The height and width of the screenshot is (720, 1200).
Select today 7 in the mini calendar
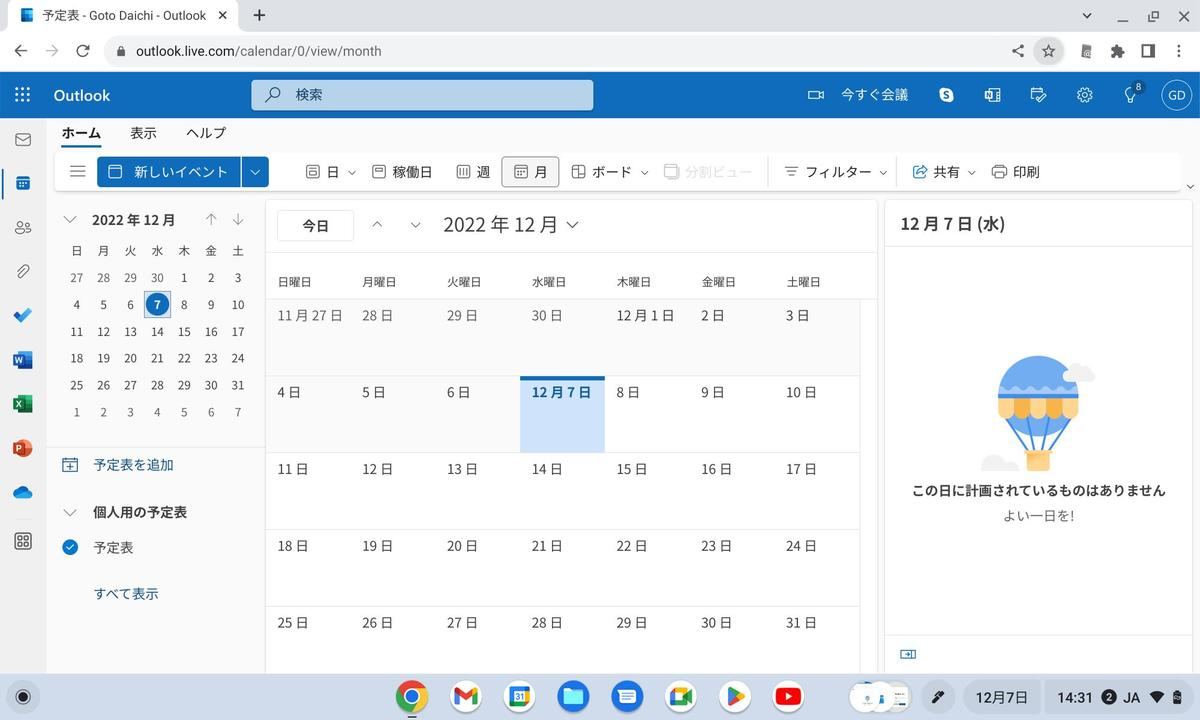click(x=157, y=305)
